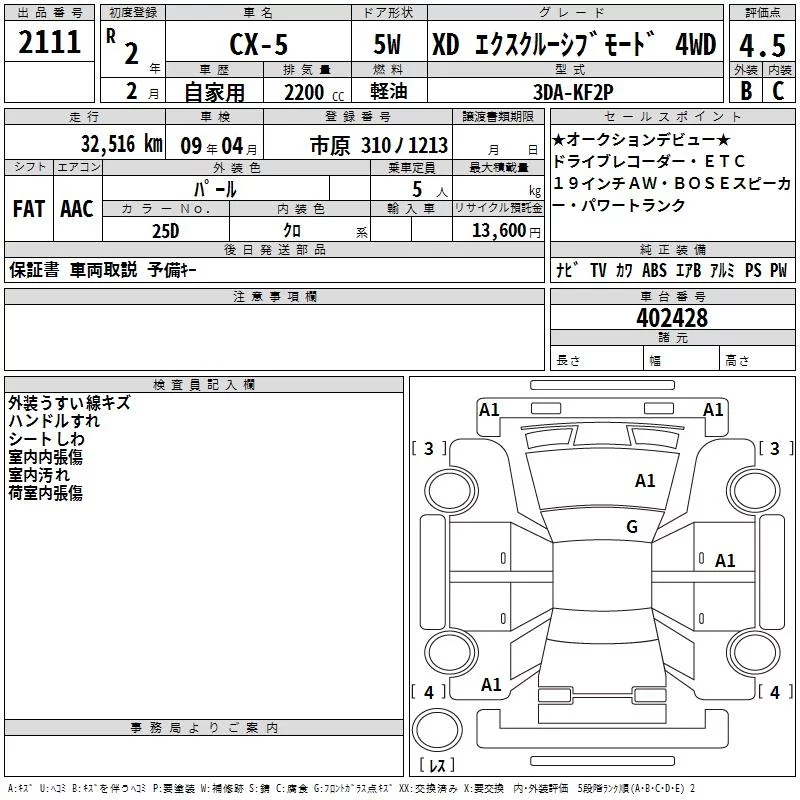Click 車両取説 in later-shipped parts
Screen dimensions: 800x800
(x=104, y=270)
